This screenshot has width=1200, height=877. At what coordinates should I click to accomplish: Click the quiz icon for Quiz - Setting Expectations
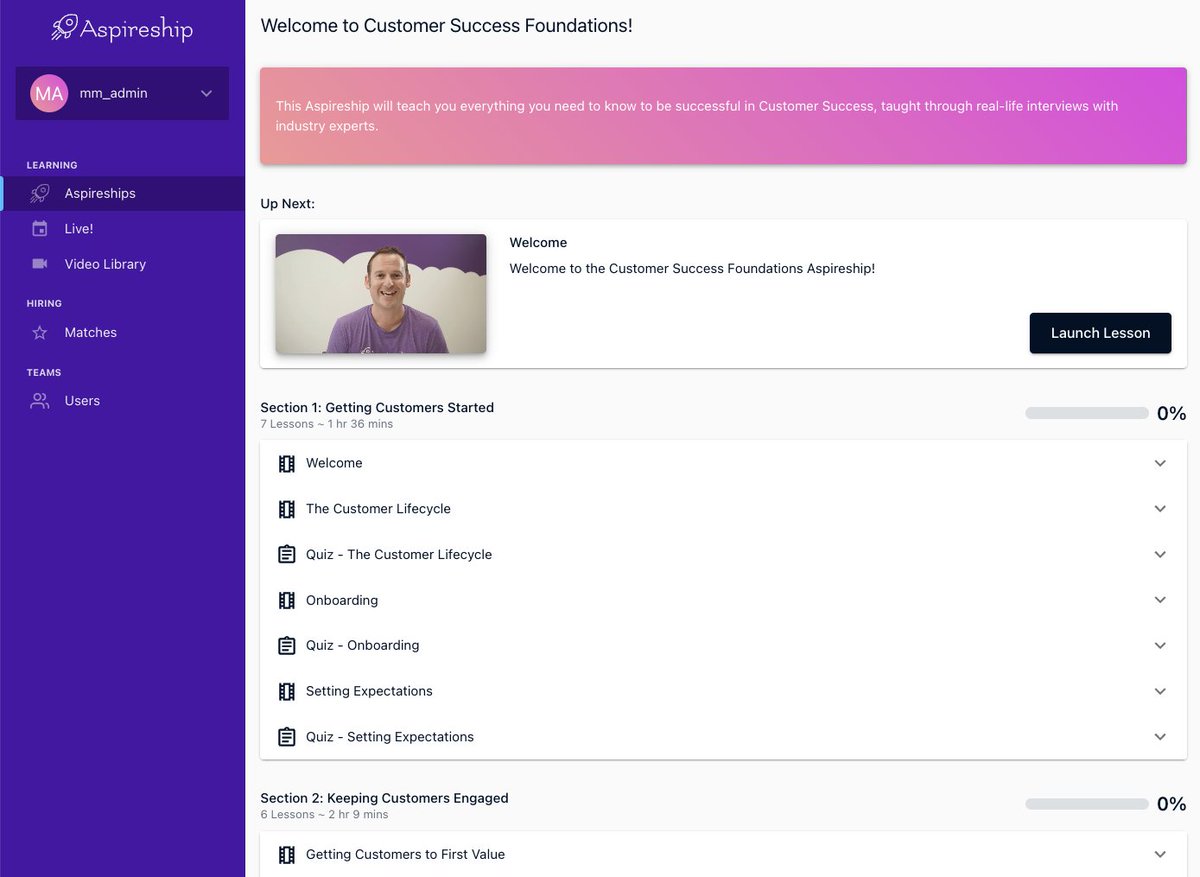pyautogui.click(x=287, y=737)
